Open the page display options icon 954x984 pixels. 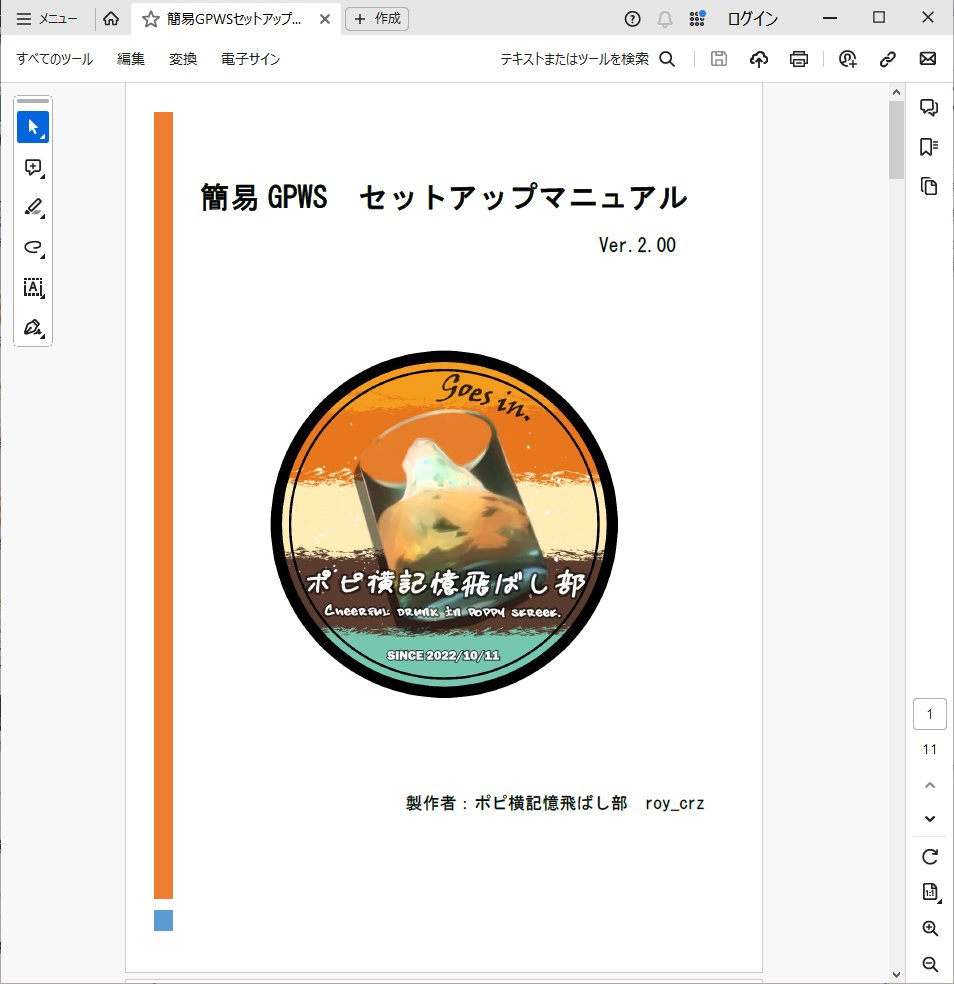tap(931, 892)
